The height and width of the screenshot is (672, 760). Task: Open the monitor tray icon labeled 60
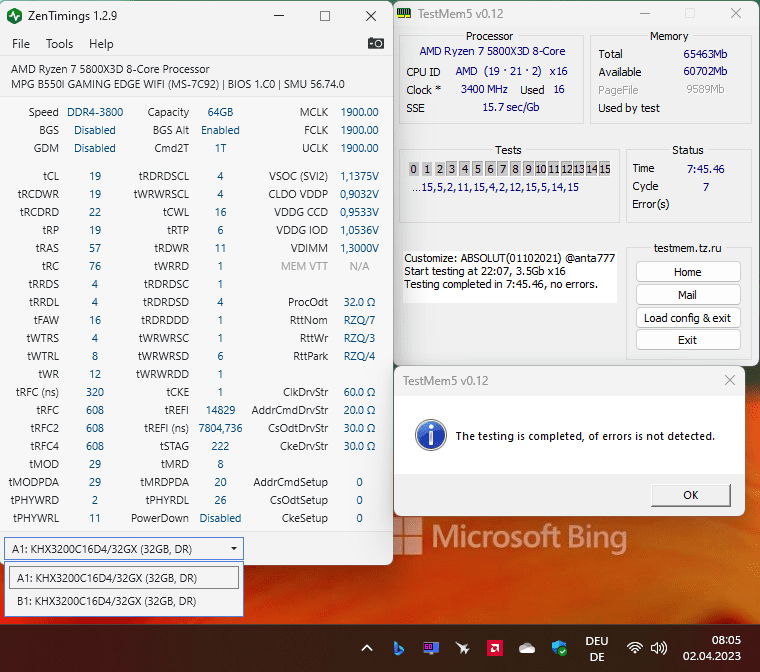pyautogui.click(x=430, y=648)
